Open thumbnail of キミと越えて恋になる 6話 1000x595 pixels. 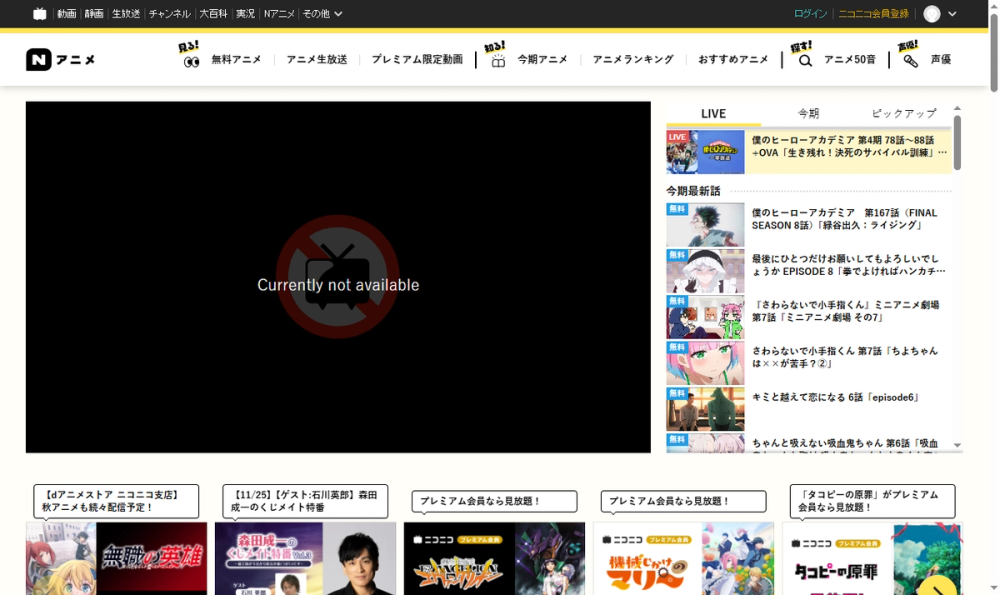click(705, 409)
